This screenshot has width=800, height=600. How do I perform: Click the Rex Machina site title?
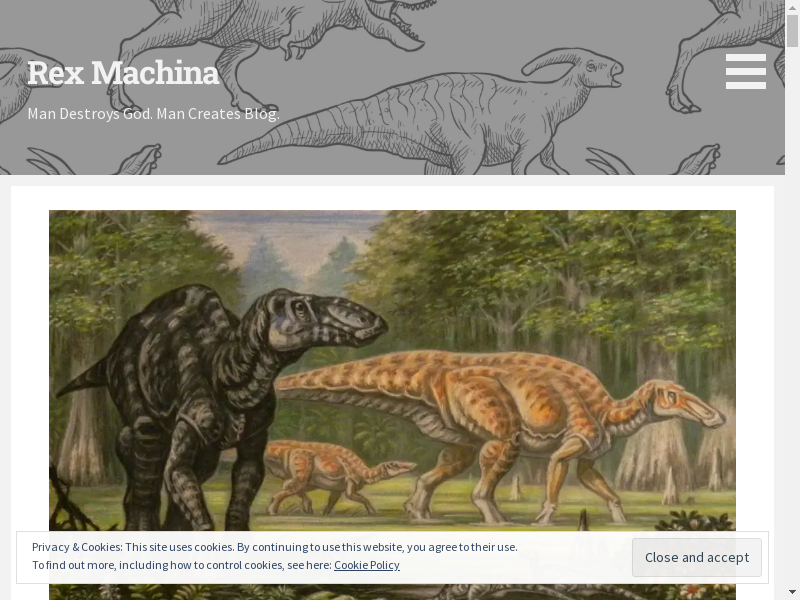point(123,73)
